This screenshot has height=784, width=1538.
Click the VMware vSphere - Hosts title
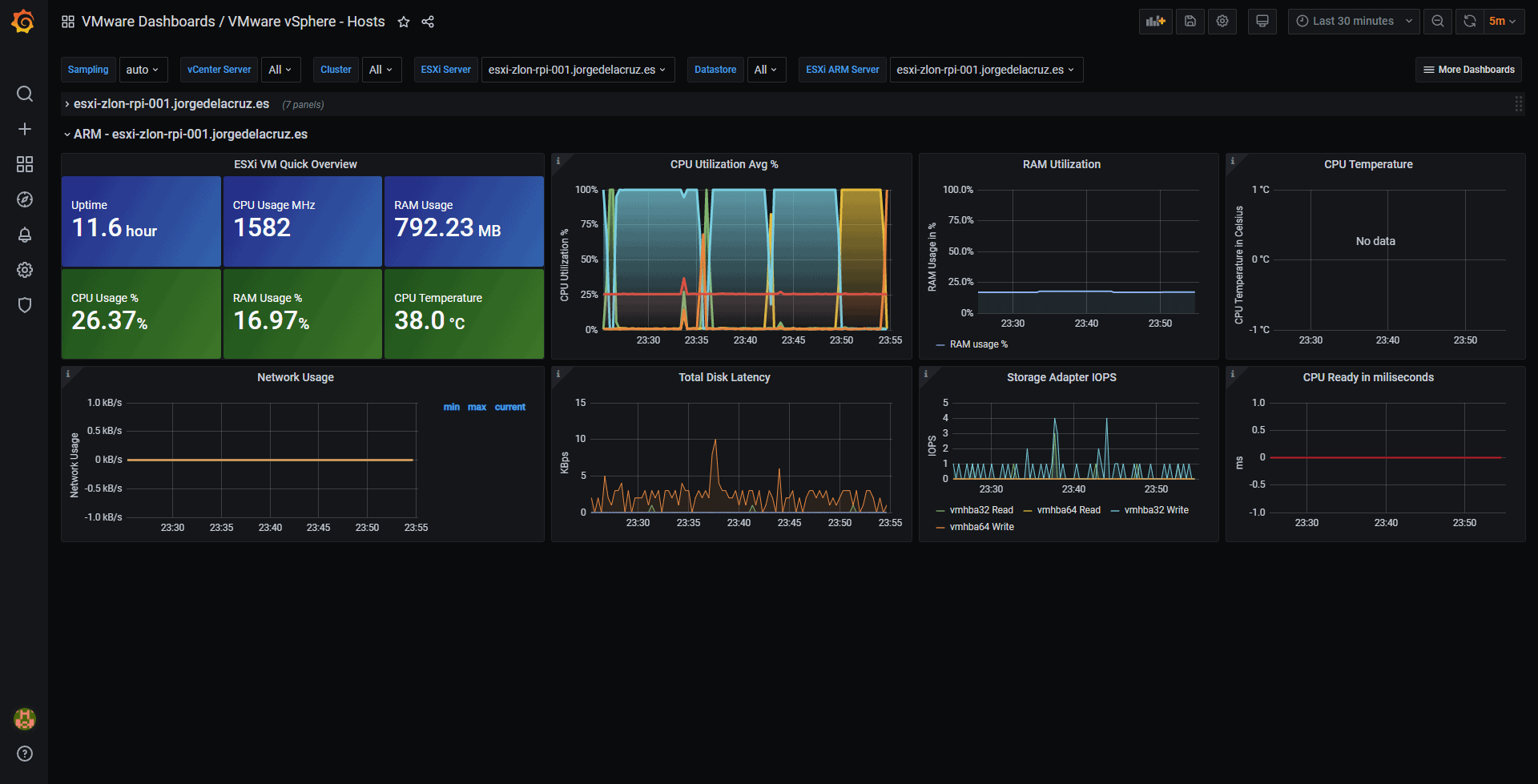pyautogui.click(x=306, y=22)
